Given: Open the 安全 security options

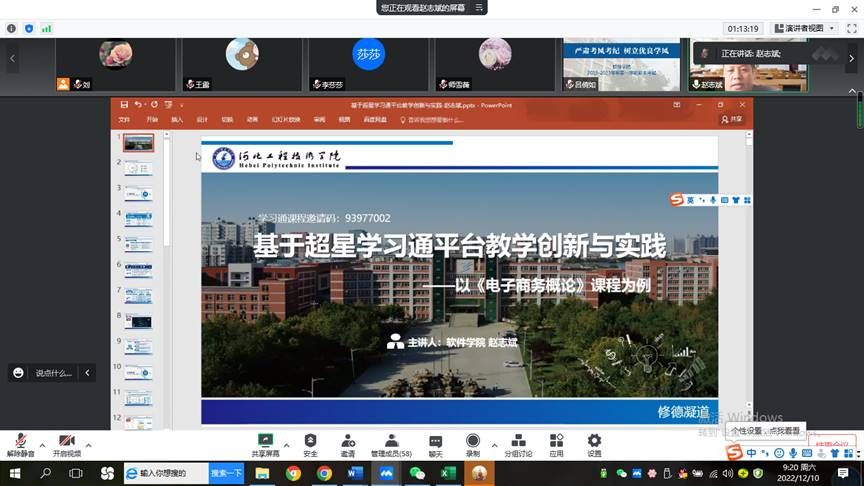Looking at the screenshot, I should click(x=310, y=444).
